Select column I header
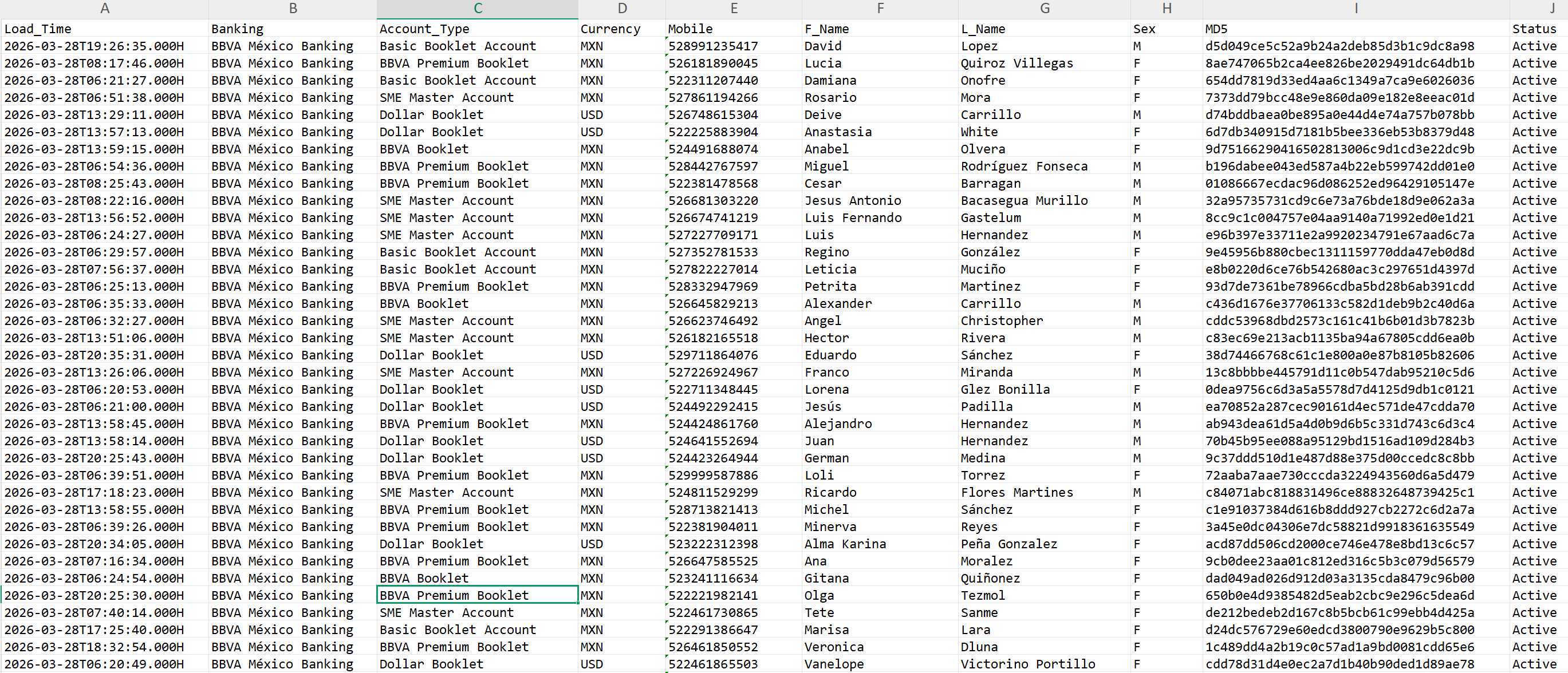The width and height of the screenshot is (1568, 673). 1356,9
